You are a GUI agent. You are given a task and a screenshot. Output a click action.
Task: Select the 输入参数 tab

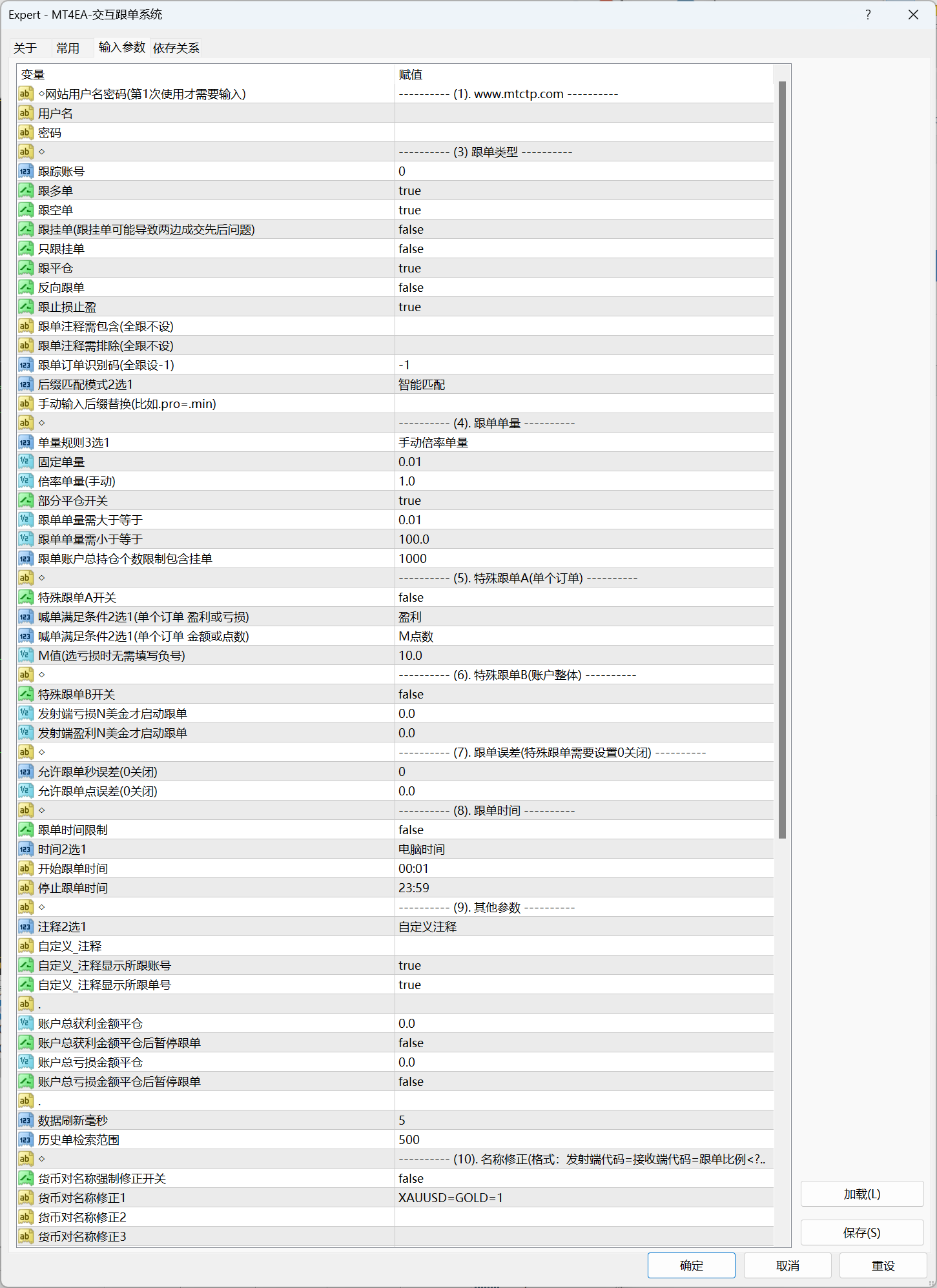pos(122,47)
